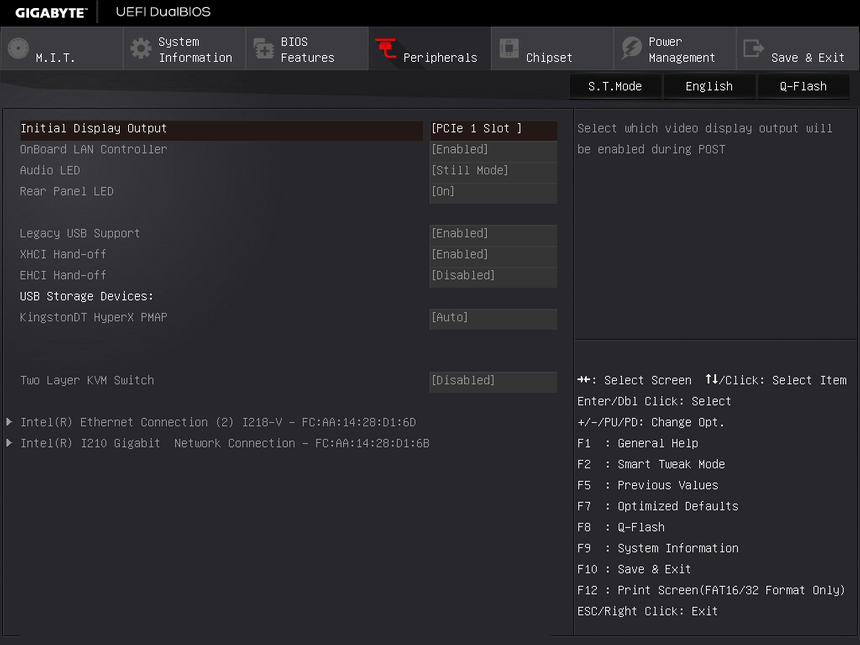
Task: Expand Intel I210 Gigabit Network Connection entry
Action: tap(225, 444)
